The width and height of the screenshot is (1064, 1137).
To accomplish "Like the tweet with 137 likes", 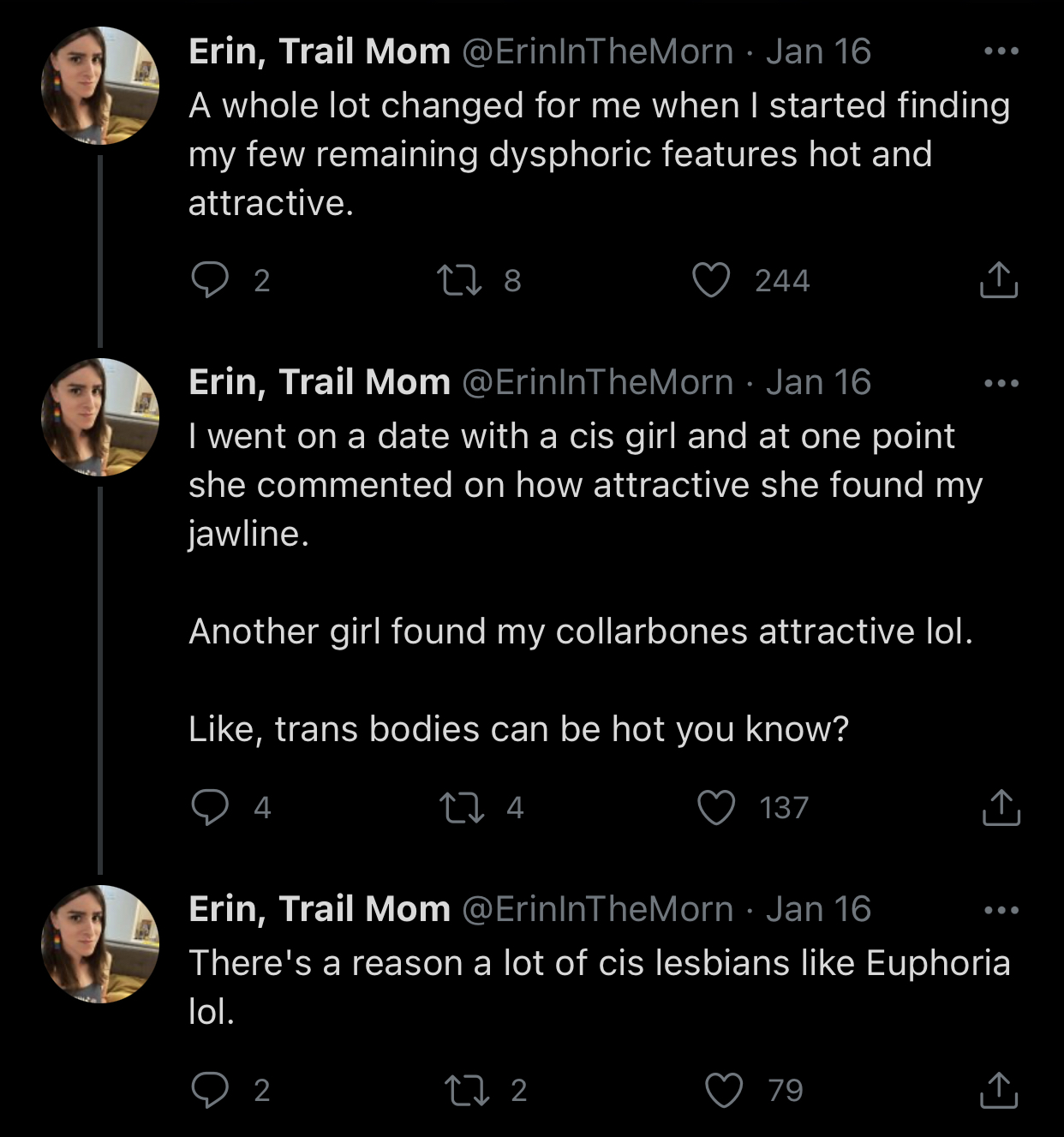I will tap(716, 807).
